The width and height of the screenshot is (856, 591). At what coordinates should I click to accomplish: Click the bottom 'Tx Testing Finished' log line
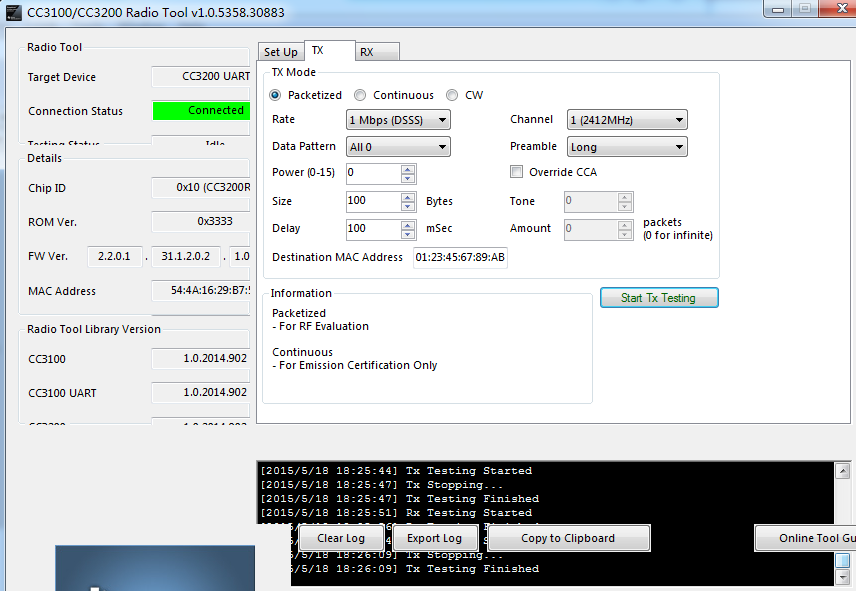coord(416,569)
